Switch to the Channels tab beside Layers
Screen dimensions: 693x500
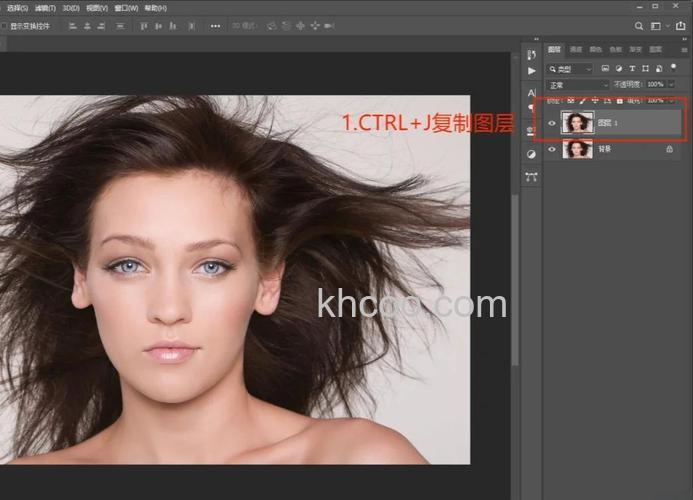(575, 49)
